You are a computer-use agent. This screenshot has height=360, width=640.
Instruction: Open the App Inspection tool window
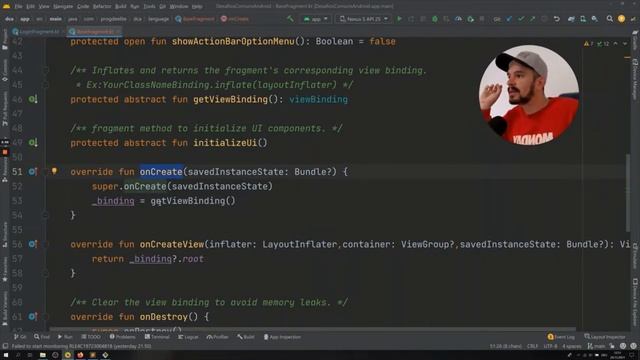click(x=282, y=337)
